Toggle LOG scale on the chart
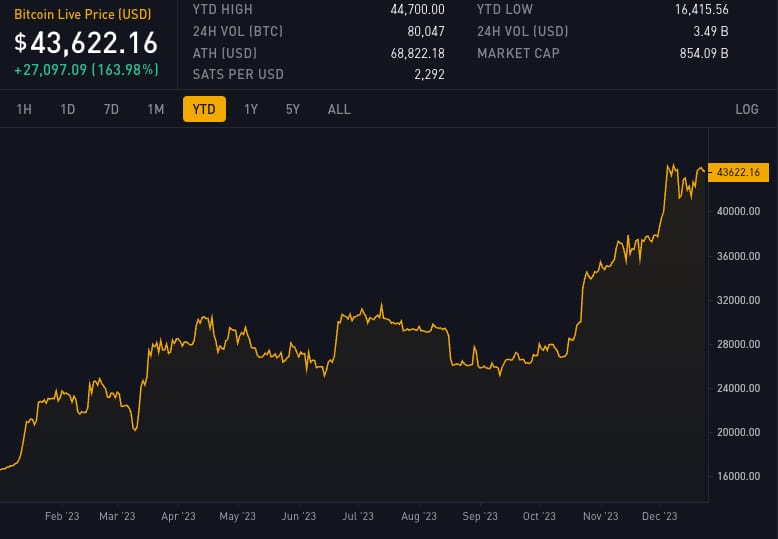The image size is (778, 539). pyautogui.click(x=747, y=109)
